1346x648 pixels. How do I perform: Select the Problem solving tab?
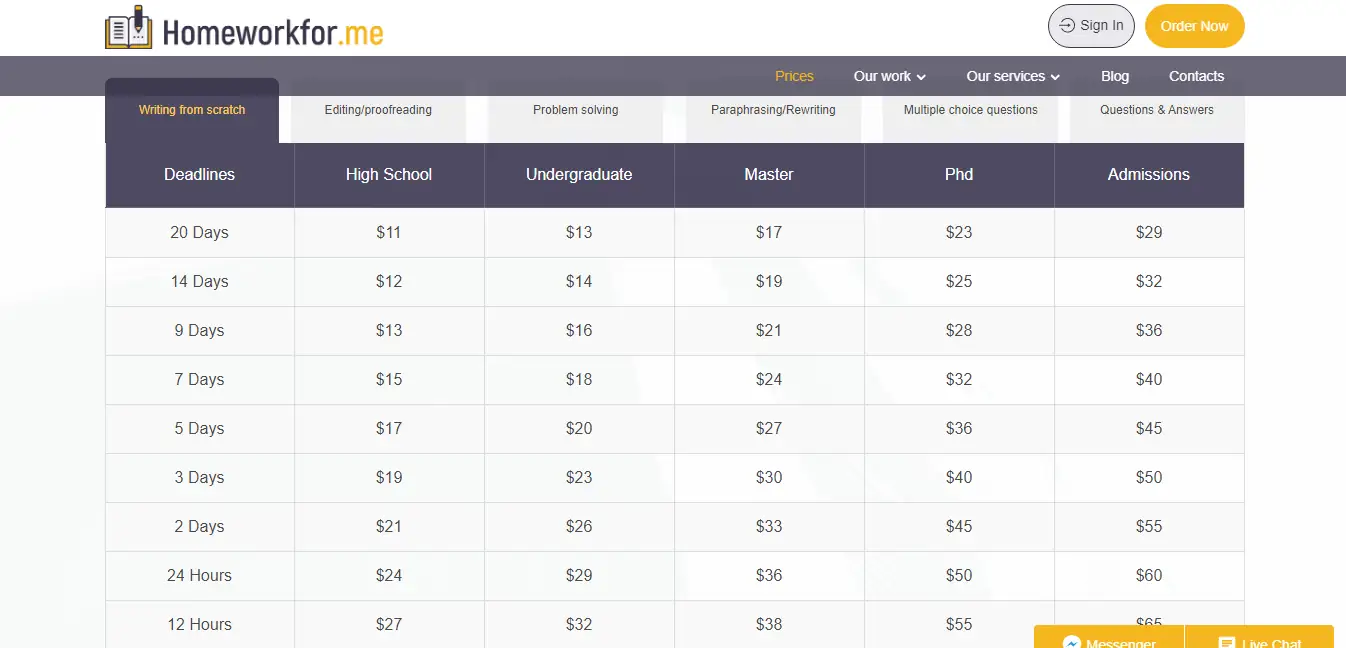click(x=575, y=110)
